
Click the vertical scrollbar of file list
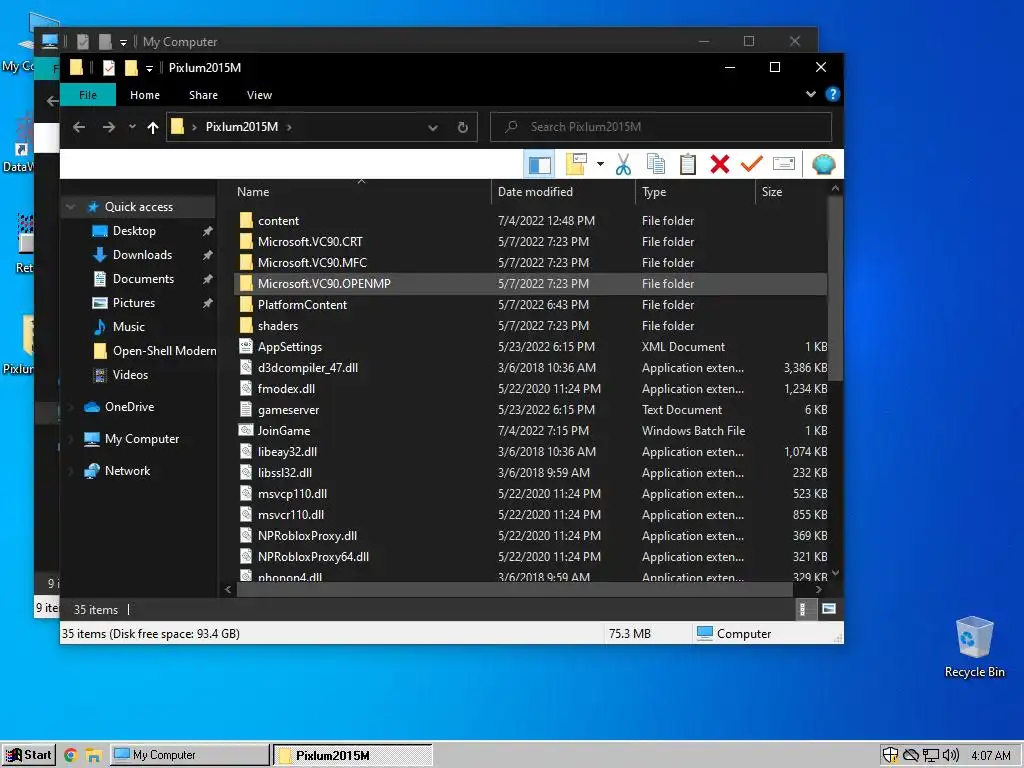click(x=835, y=287)
